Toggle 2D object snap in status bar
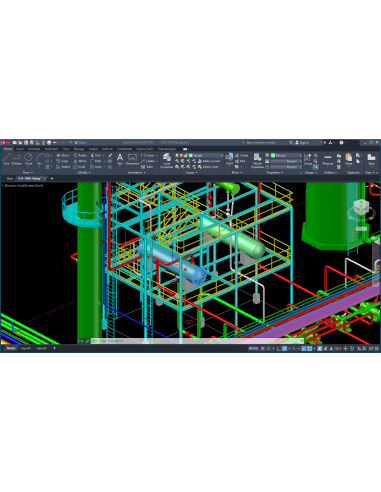Image resolution: width=381 pixels, height=492 pixels. point(309,349)
